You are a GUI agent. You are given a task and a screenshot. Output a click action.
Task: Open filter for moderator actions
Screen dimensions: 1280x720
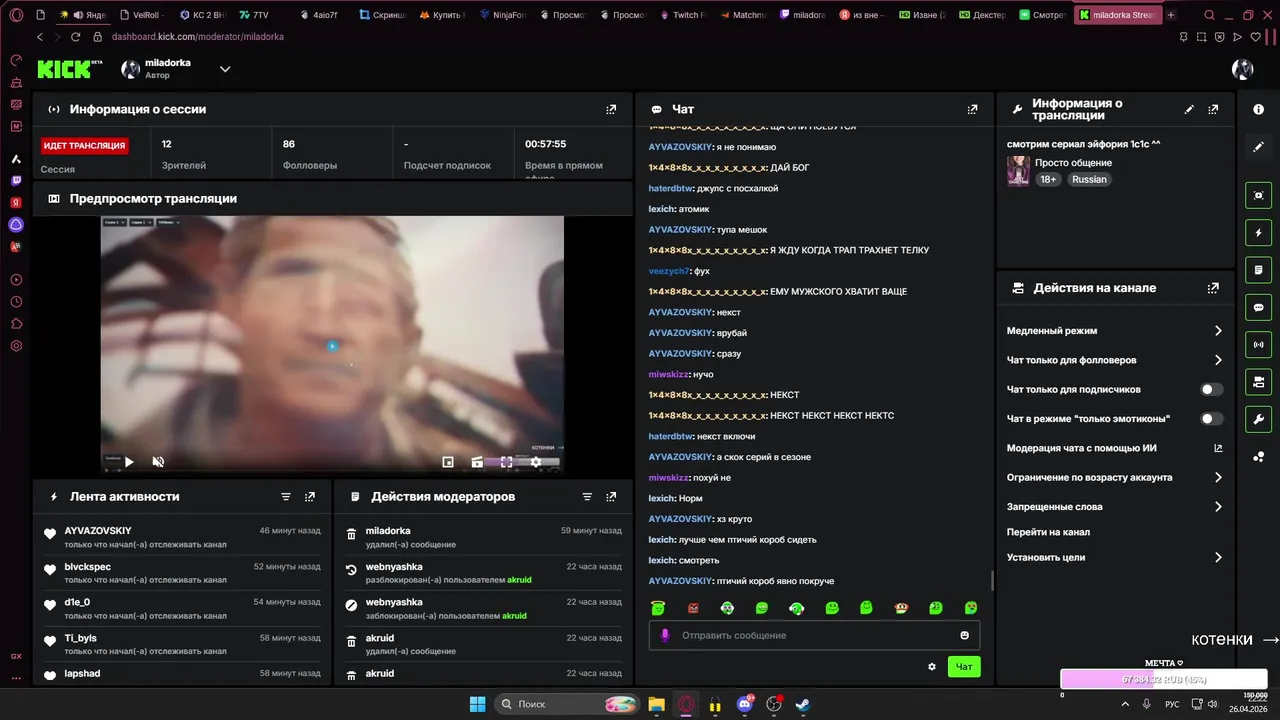[587, 496]
